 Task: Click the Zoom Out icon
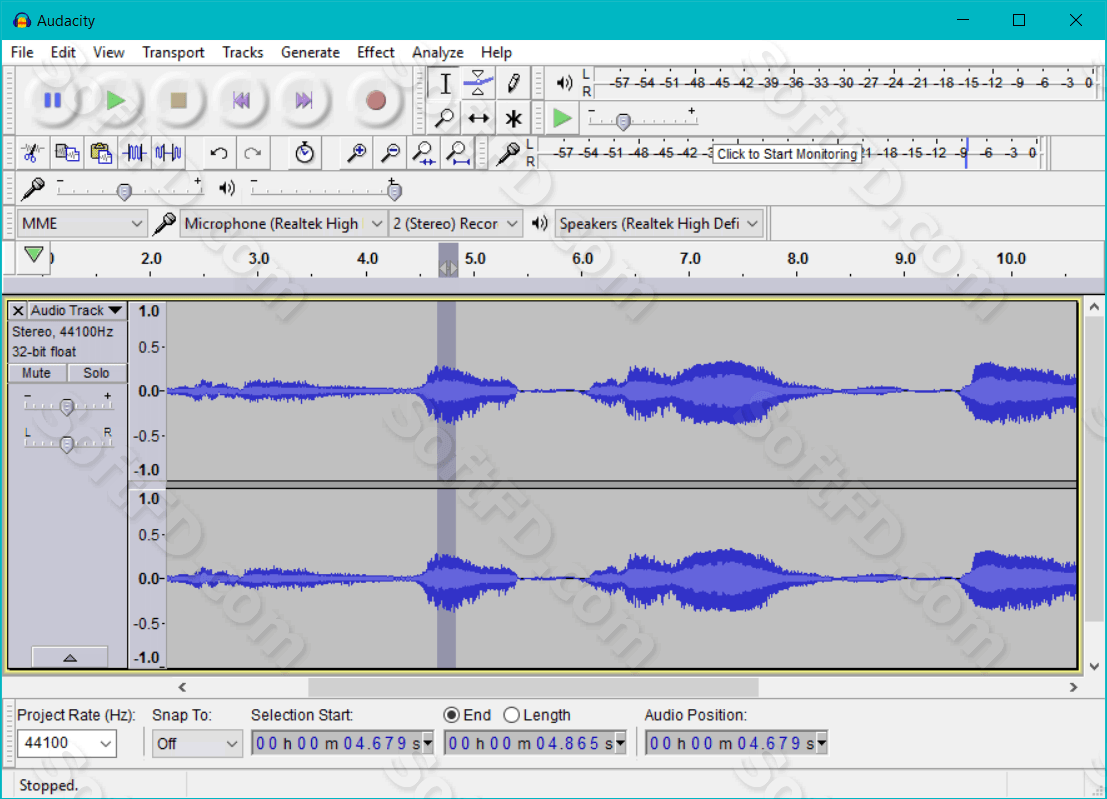[390, 152]
